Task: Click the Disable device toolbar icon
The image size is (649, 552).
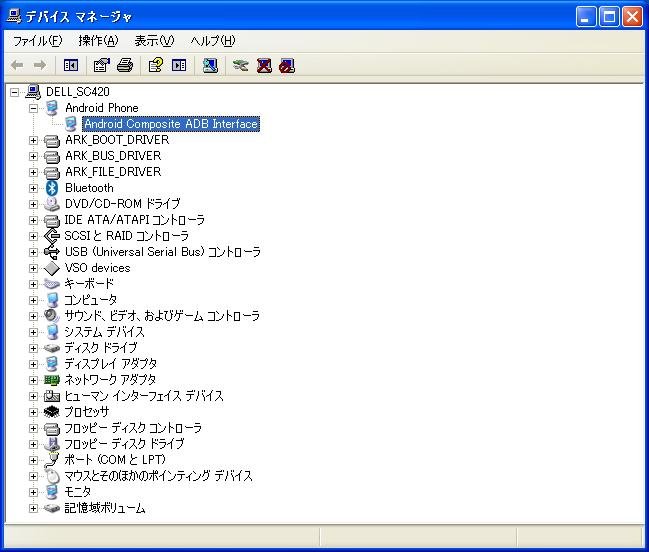Action: tap(287, 65)
